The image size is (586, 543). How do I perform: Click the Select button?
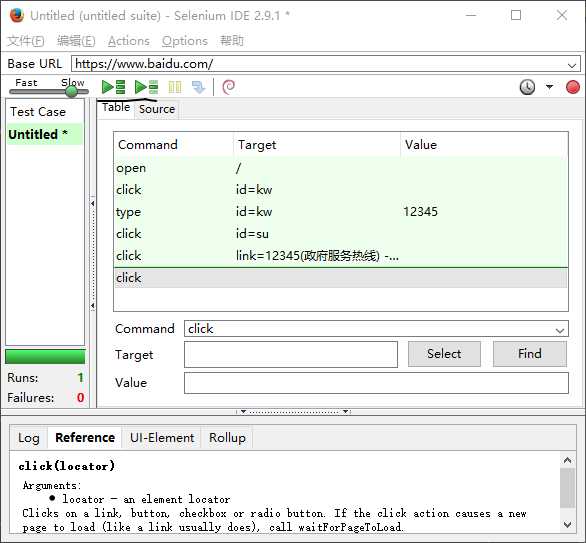coord(444,354)
